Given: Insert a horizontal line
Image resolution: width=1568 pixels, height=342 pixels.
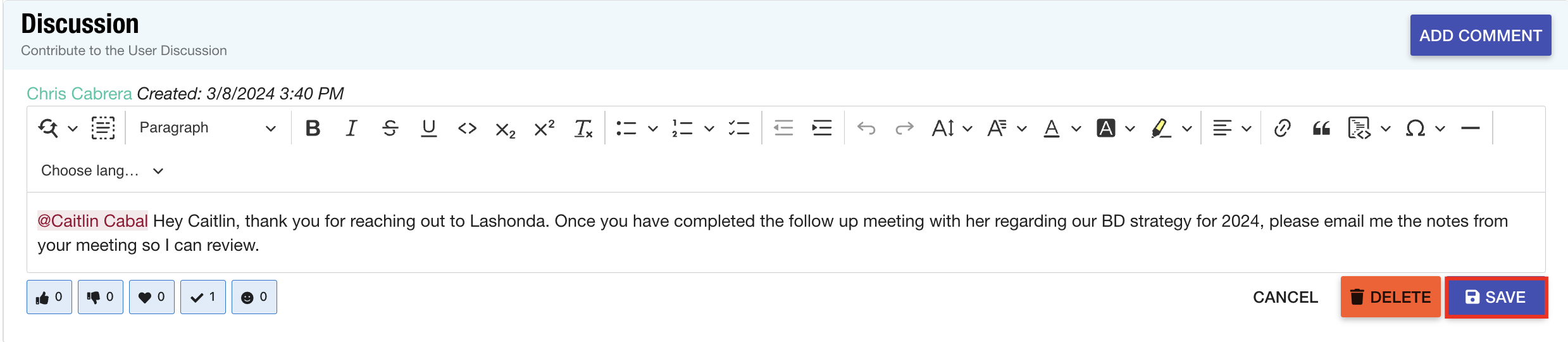Looking at the screenshot, I should 1470,129.
